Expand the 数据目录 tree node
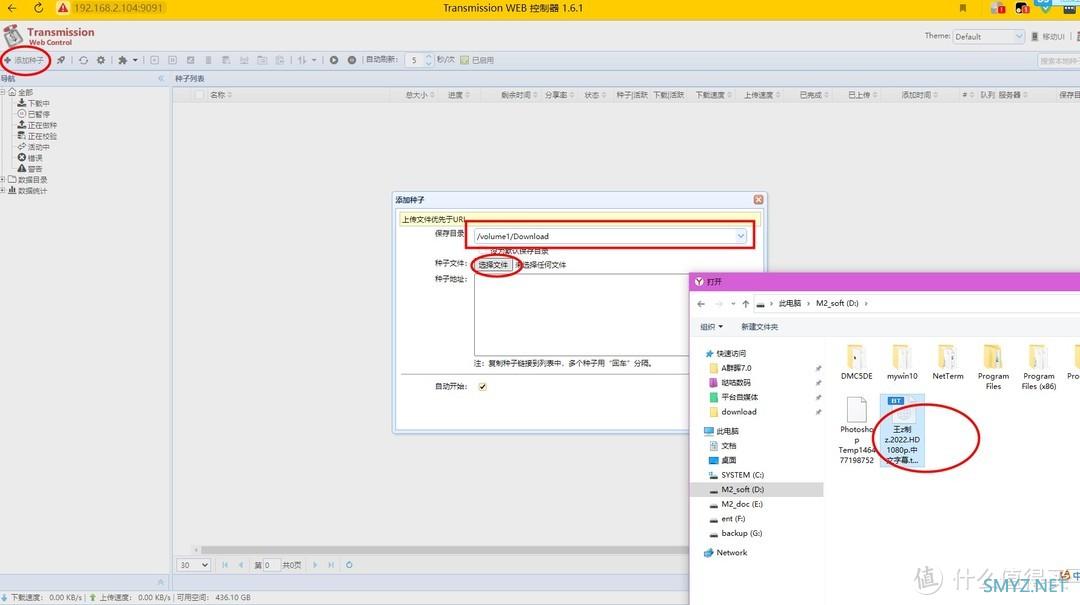 pos(3,179)
